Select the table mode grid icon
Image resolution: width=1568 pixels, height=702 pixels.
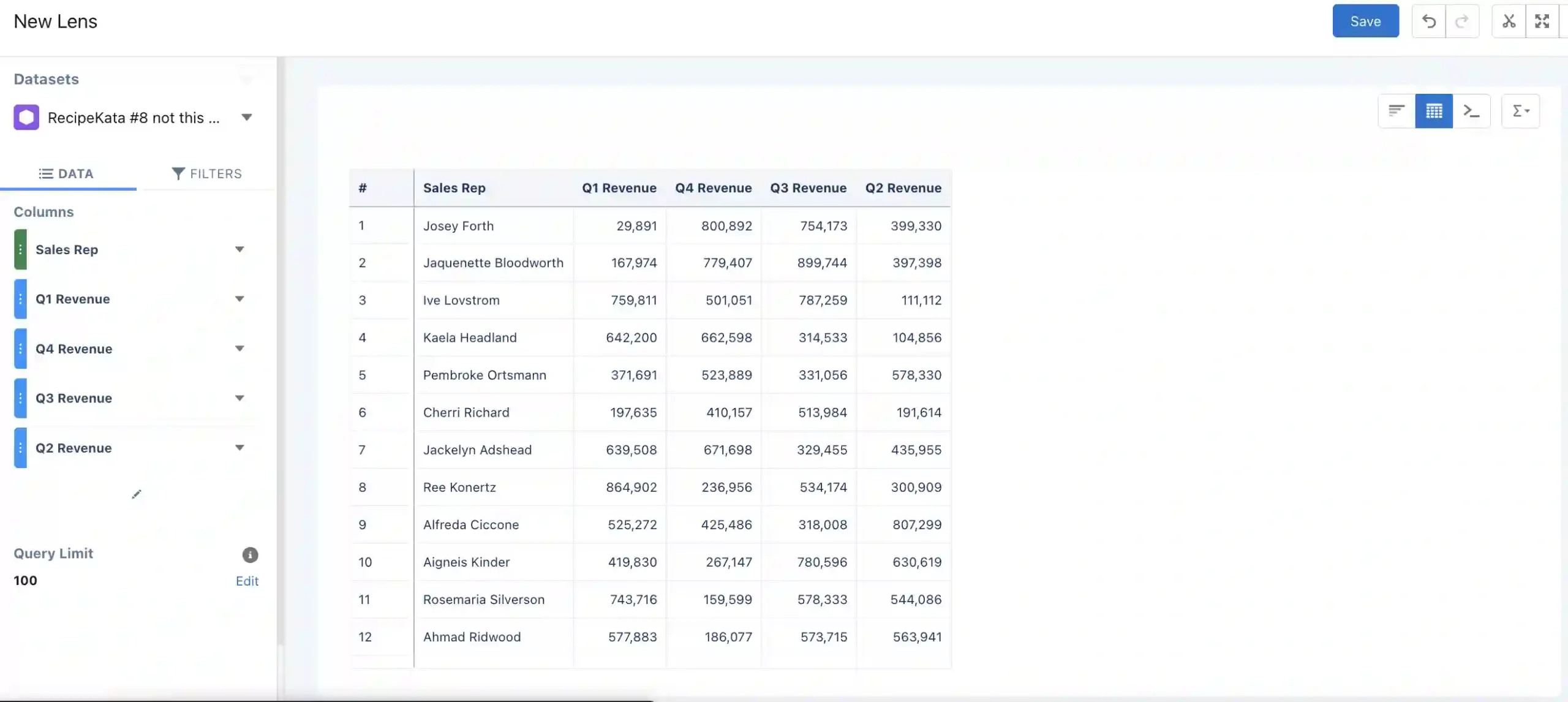tap(1434, 111)
